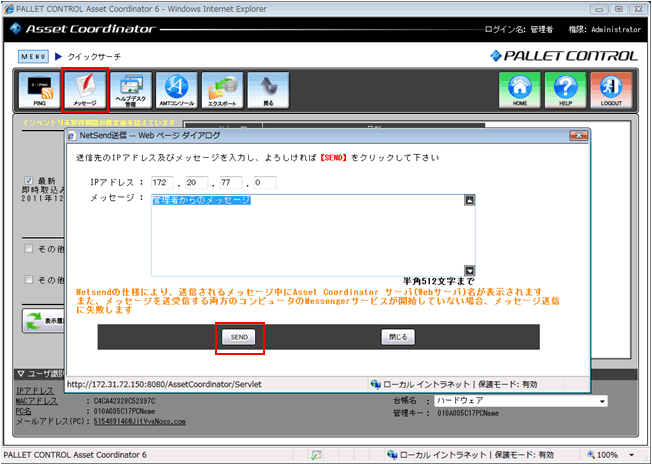Toggle the 最新 checkbox

click(29, 181)
